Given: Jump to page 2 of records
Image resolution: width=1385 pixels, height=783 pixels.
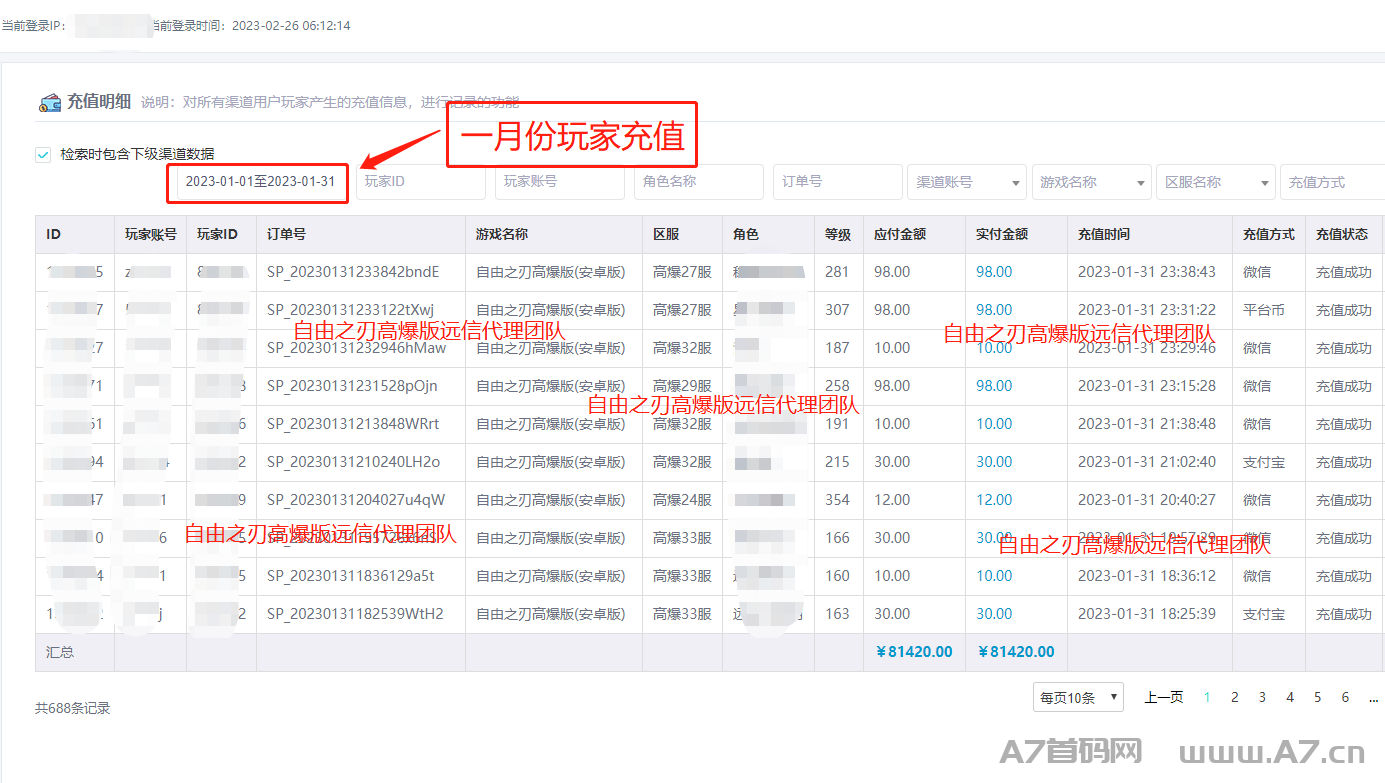Looking at the screenshot, I should (1235, 698).
